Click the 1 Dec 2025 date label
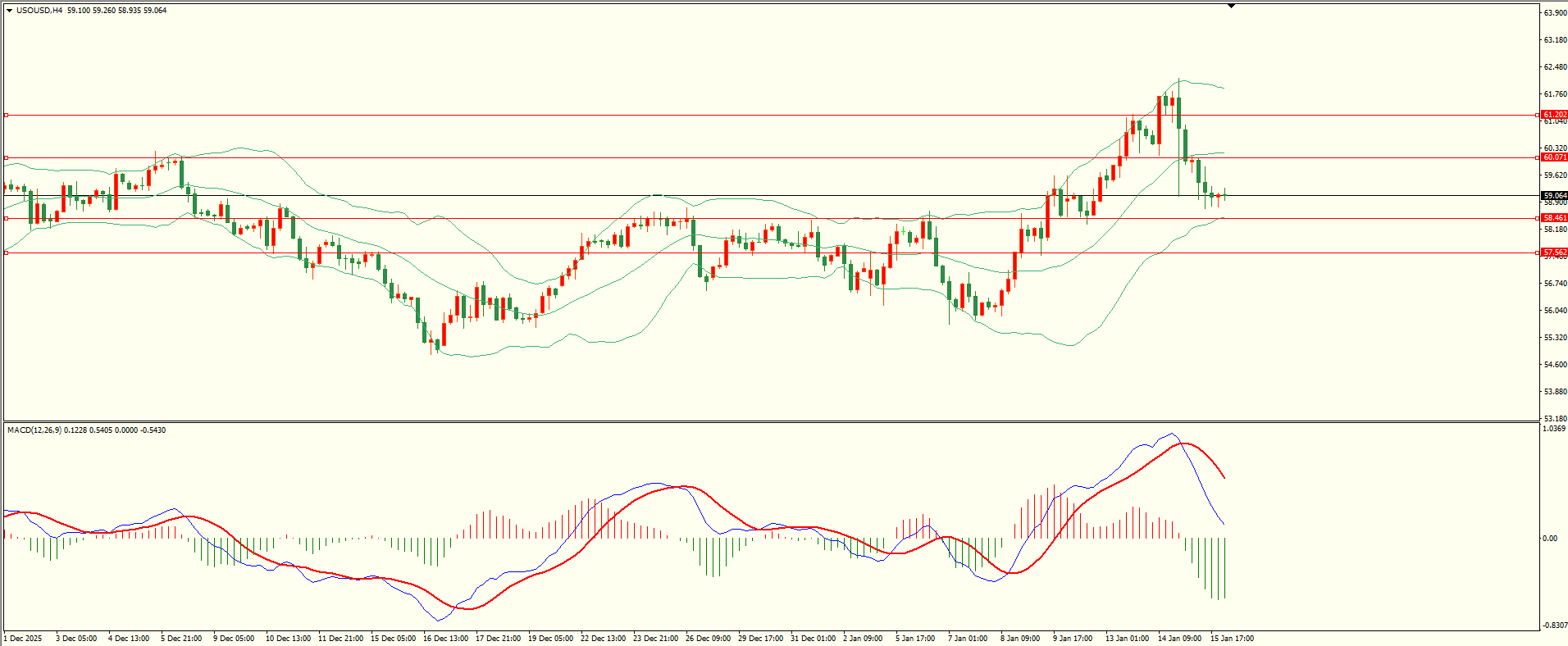This screenshot has height=646, width=1568. click(23, 639)
